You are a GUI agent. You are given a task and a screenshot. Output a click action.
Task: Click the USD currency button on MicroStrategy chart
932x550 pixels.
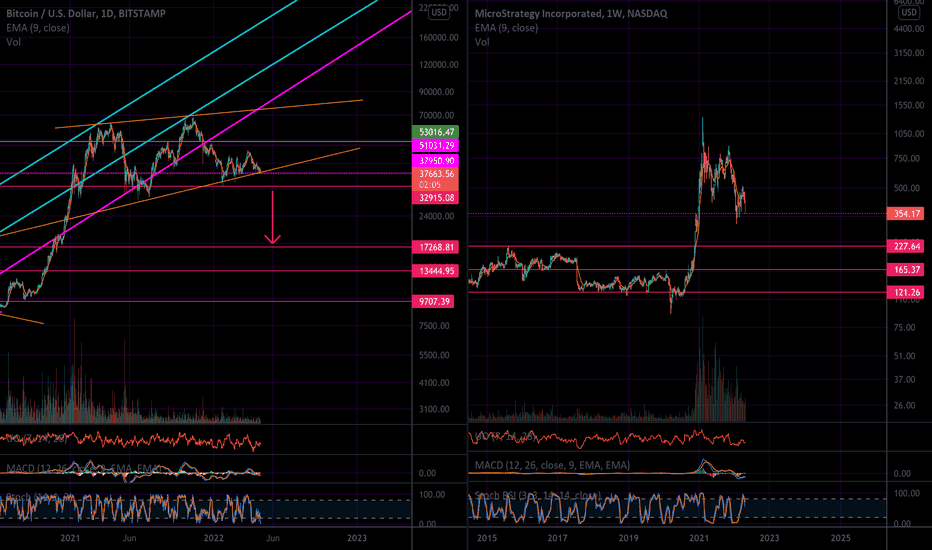pos(909,12)
